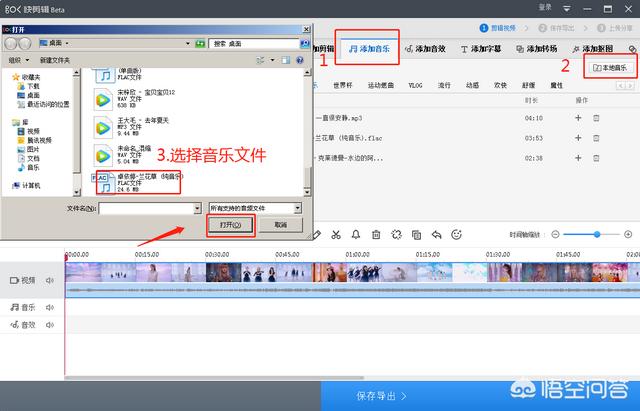Open the view options dropdown arrow
The width and height of the screenshot is (640, 411).
click(272, 60)
